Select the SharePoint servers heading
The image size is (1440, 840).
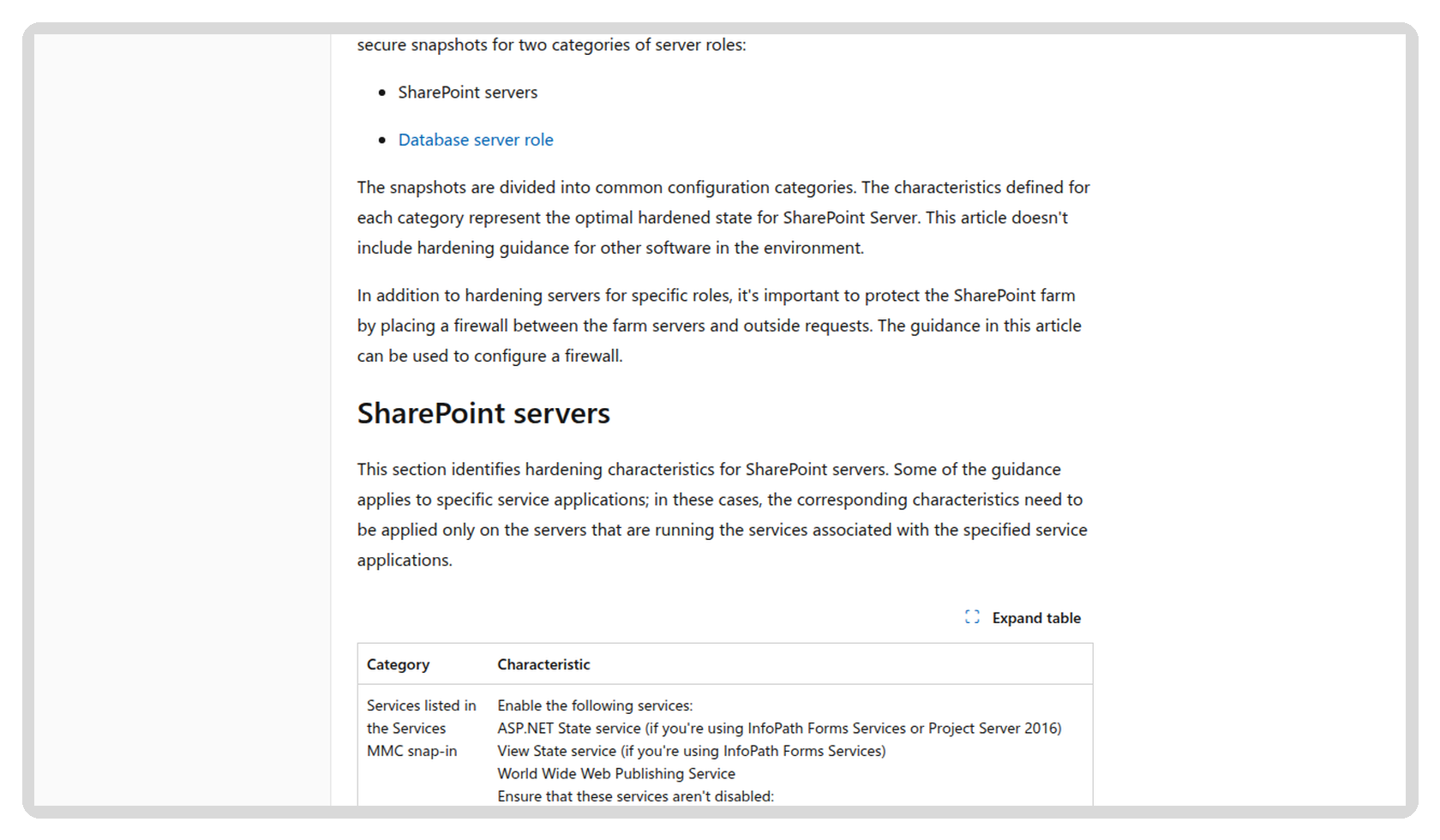pos(483,413)
